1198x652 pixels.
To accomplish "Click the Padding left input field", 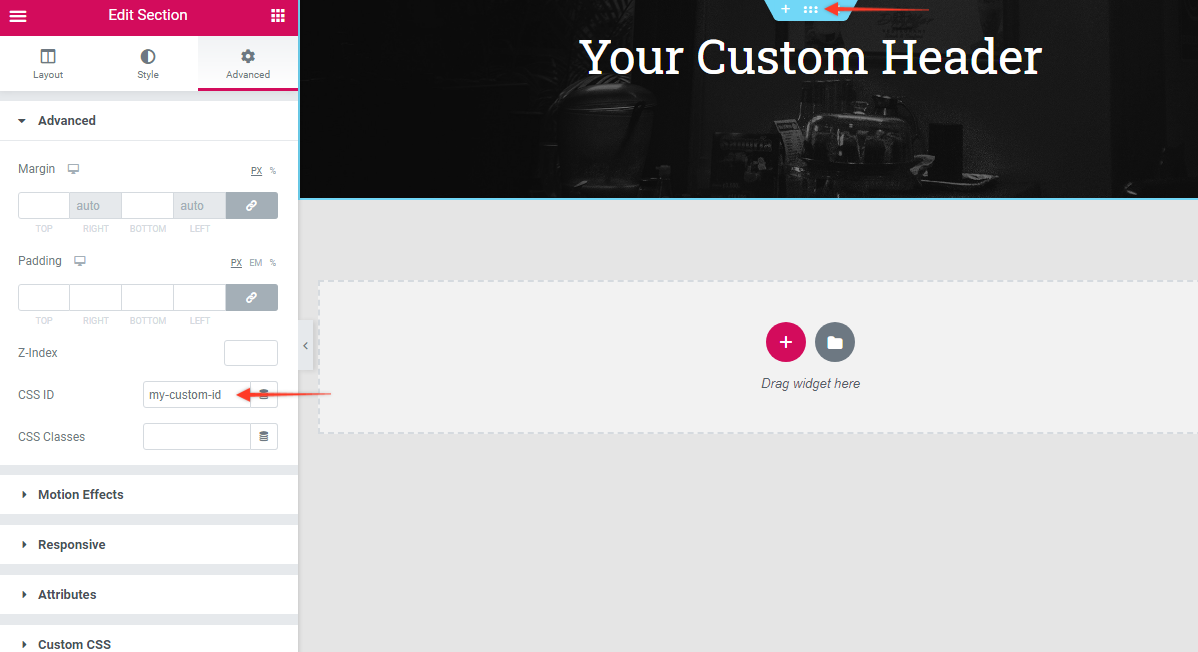I will 199,297.
